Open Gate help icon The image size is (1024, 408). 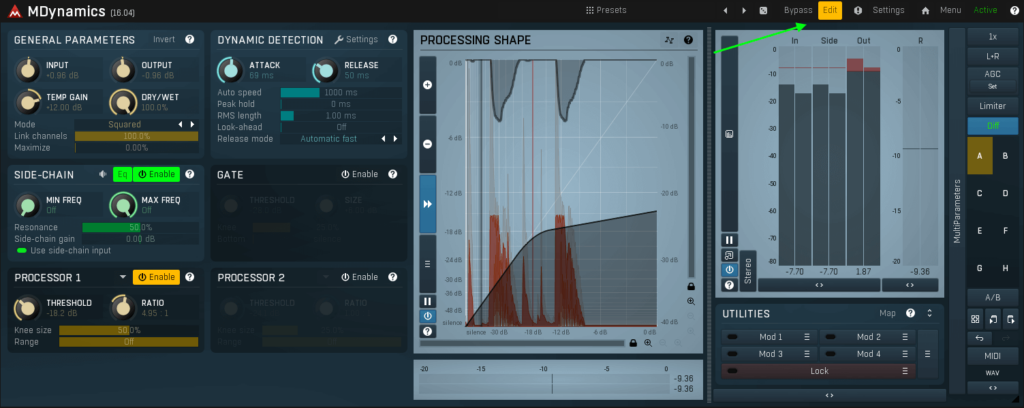click(x=392, y=174)
